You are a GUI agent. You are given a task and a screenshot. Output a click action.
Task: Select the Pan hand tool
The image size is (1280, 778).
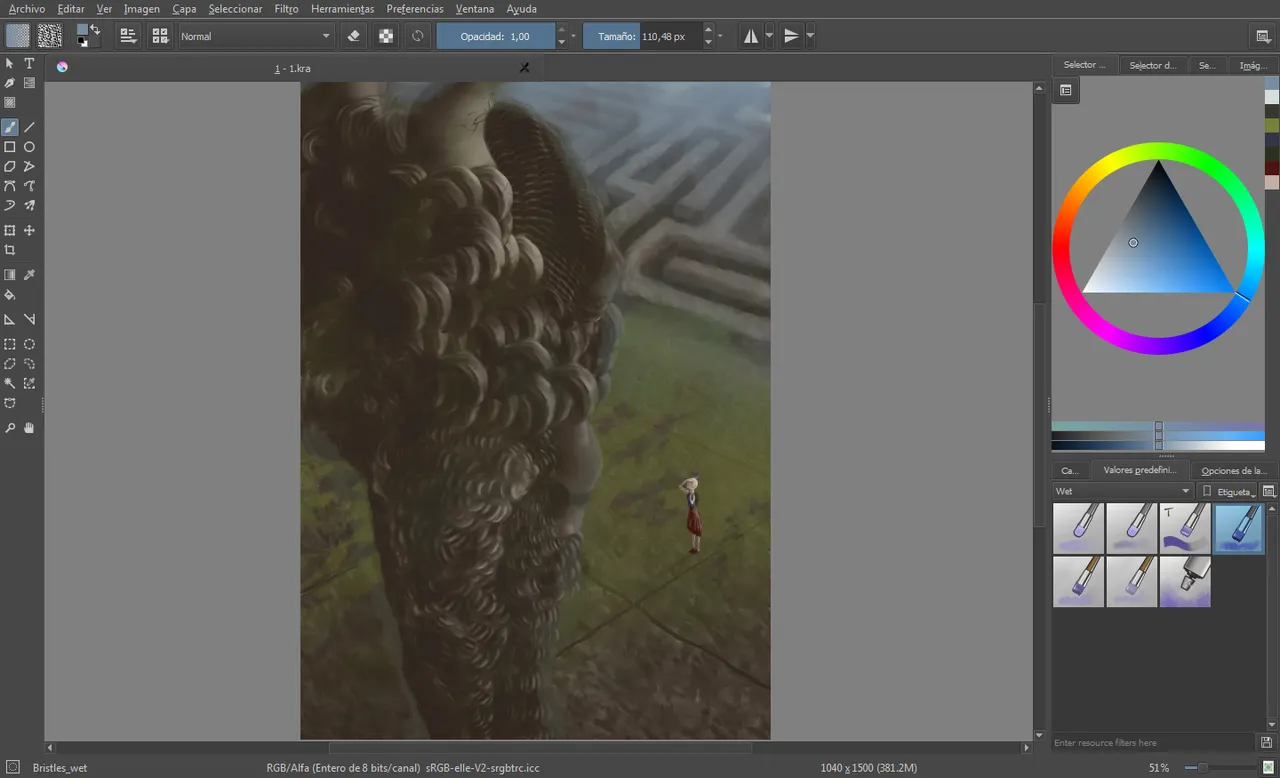29,428
